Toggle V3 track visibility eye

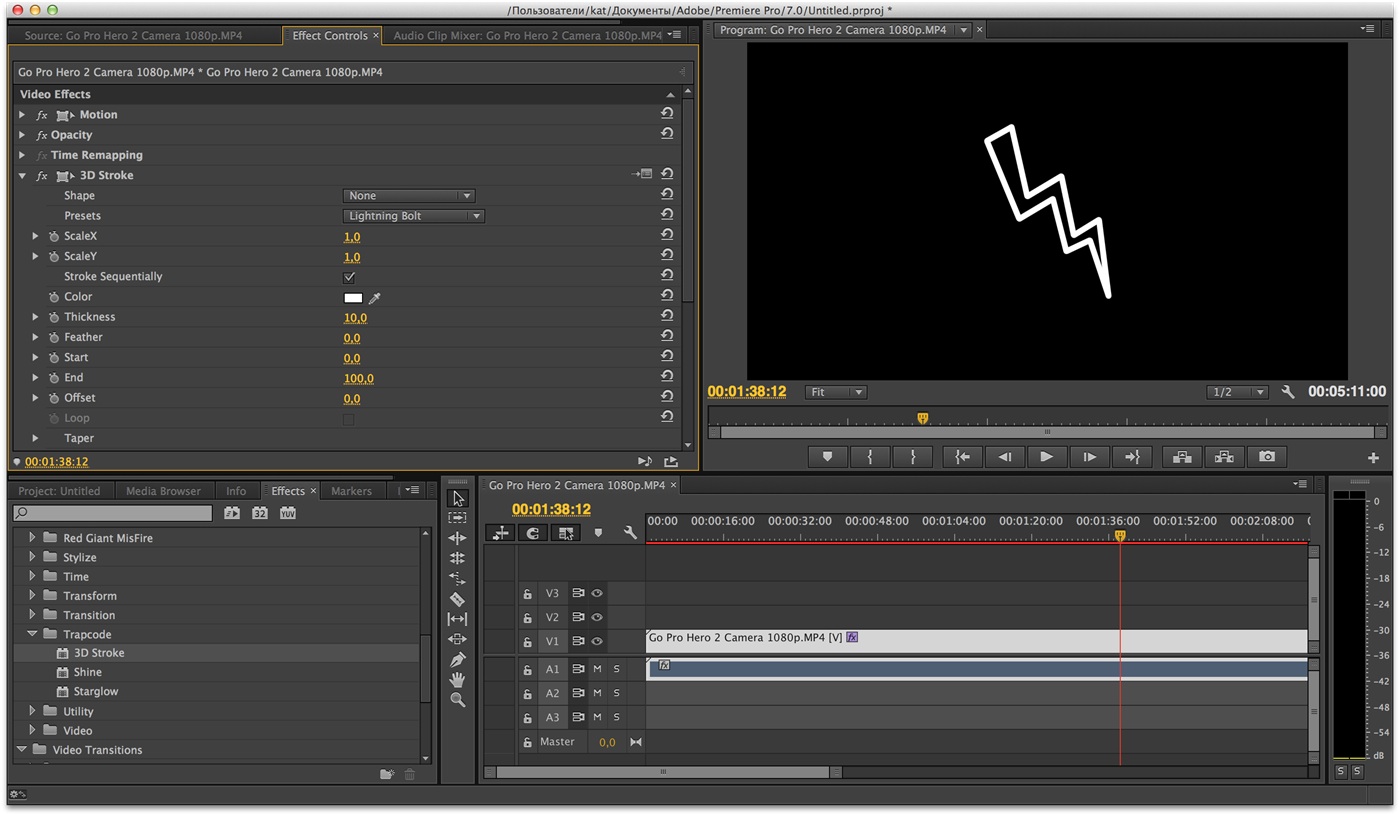point(597,593)
